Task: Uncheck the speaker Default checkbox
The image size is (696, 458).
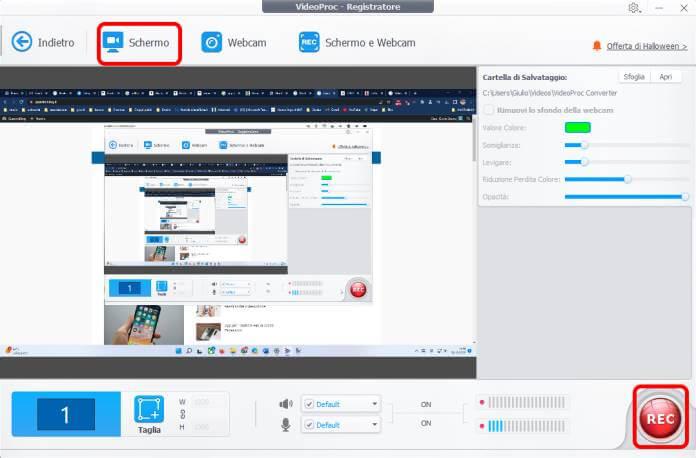Action: pyautogui.click(x=309, y=404)
